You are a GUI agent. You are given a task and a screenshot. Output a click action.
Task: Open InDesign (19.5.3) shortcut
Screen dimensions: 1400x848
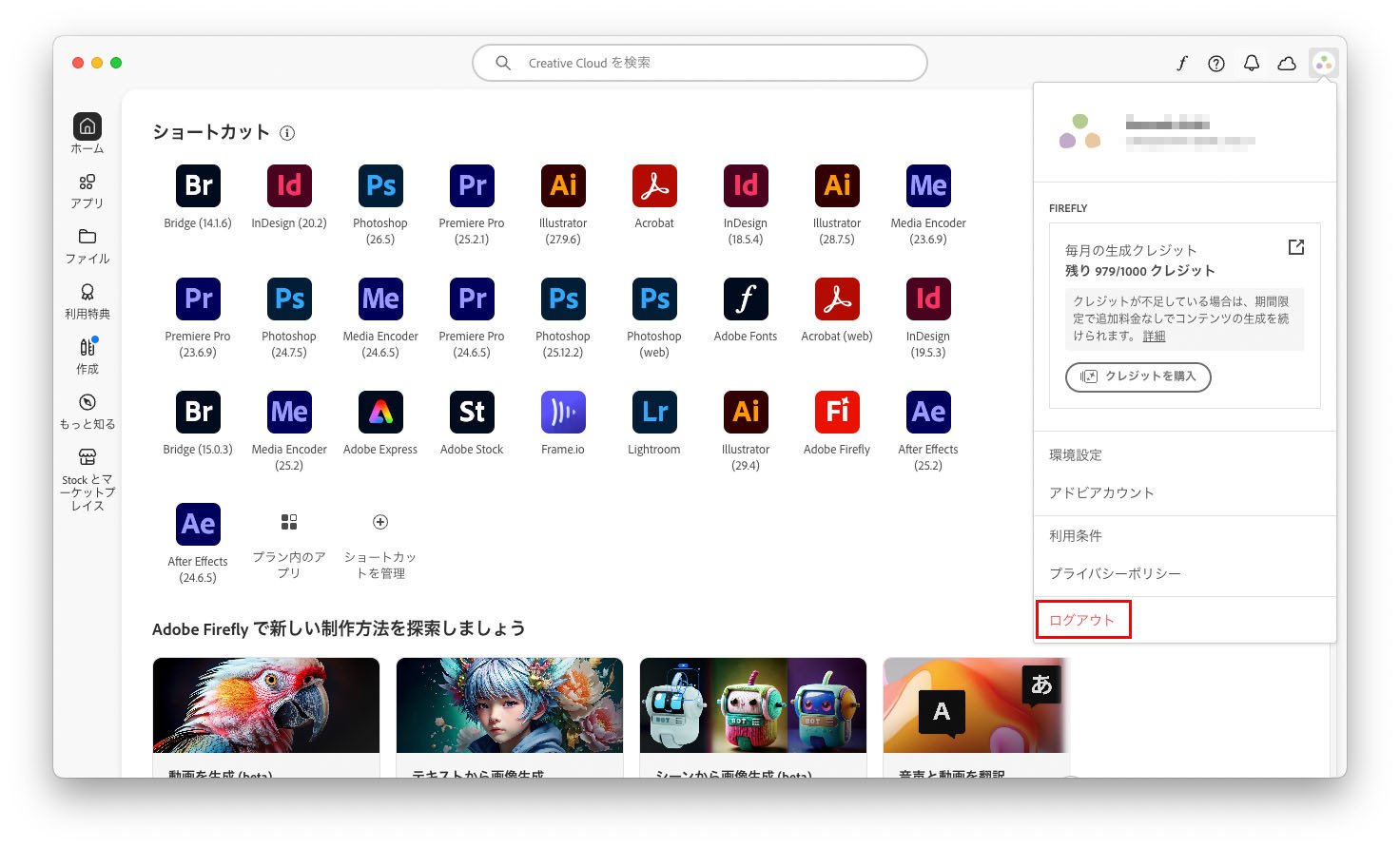928,299
